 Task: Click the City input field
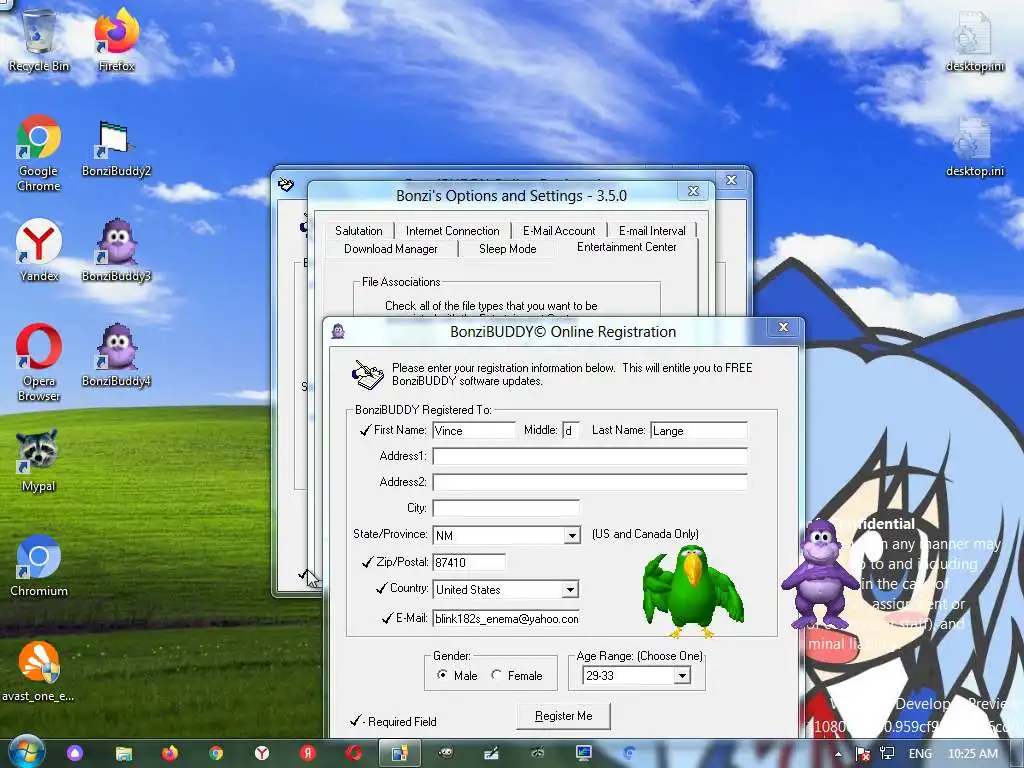click(x=505, y=508)
